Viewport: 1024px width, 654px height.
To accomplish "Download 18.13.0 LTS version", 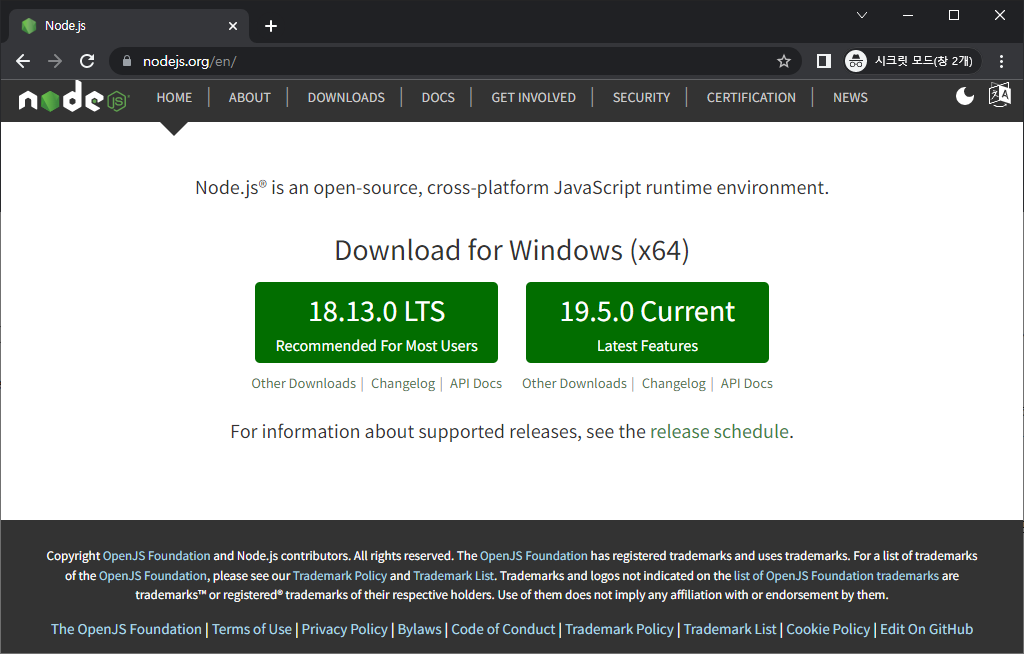I will pos(376,323).
